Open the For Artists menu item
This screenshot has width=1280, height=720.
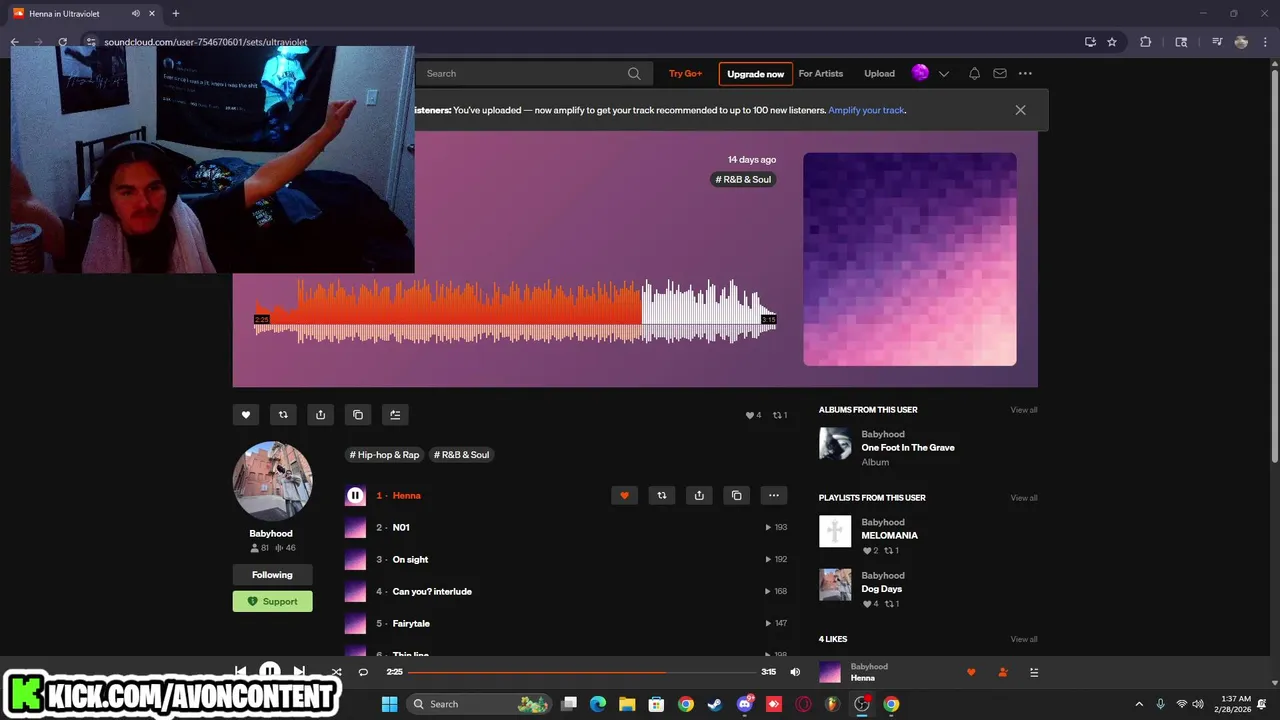pyautogui.click(x=820, y=73)
